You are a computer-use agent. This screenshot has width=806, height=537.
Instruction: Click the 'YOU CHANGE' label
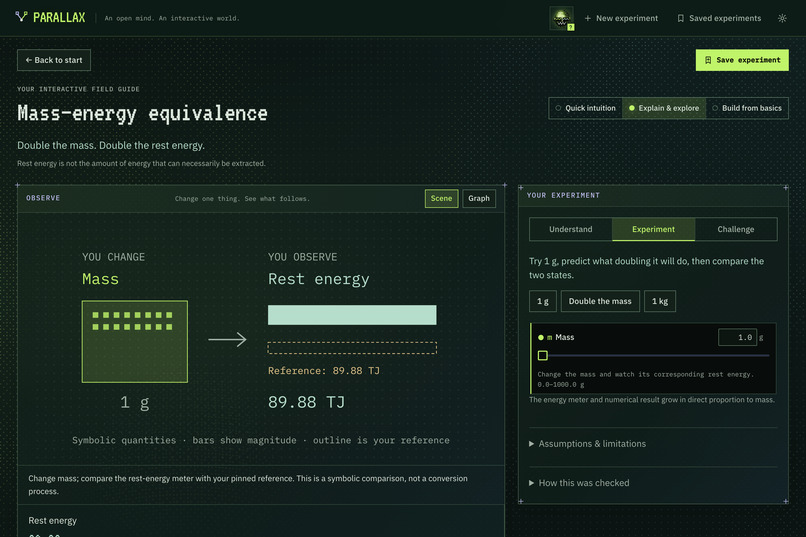[114, 257]
